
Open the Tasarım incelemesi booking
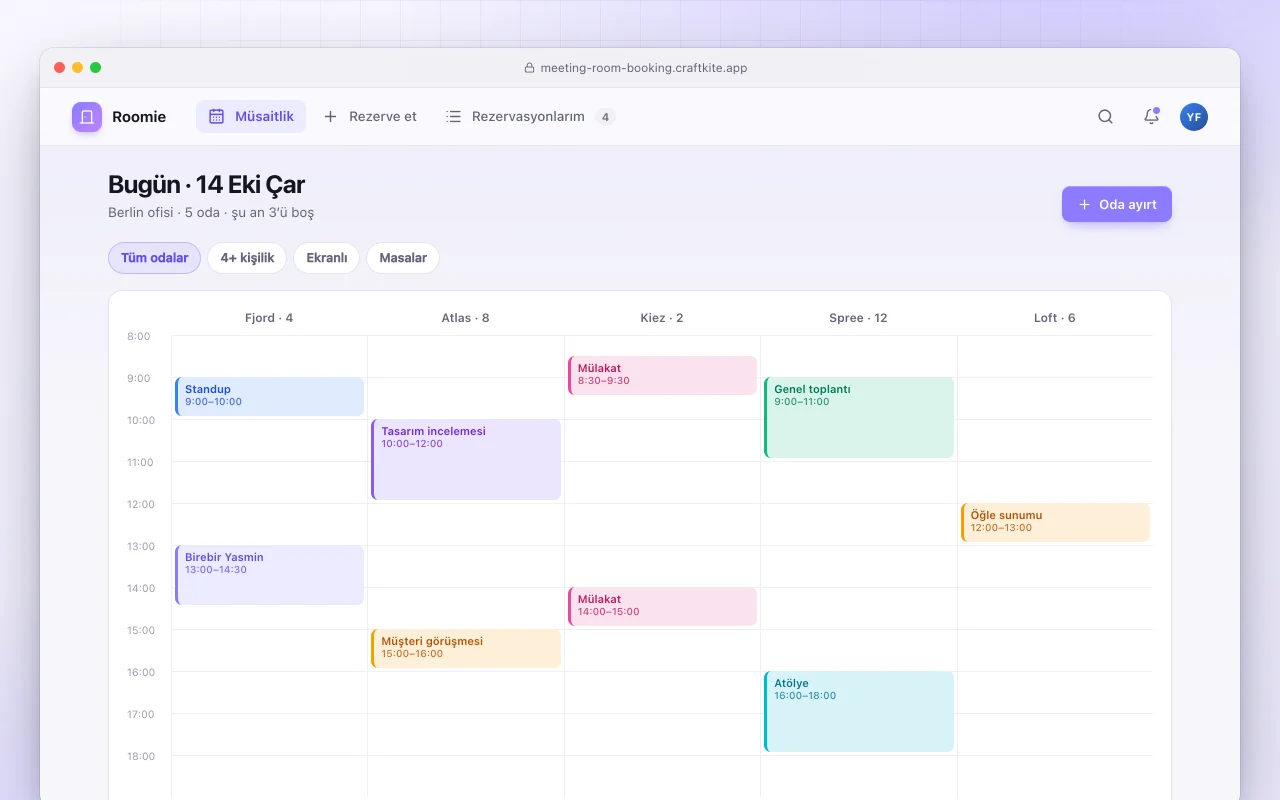click(466, 459)
